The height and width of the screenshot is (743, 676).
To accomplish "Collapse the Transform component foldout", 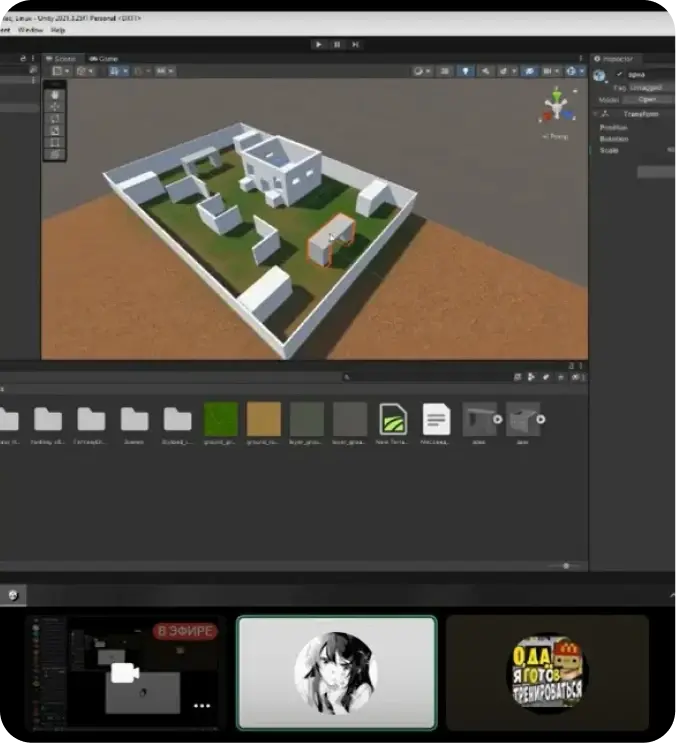I will [595, 114].
